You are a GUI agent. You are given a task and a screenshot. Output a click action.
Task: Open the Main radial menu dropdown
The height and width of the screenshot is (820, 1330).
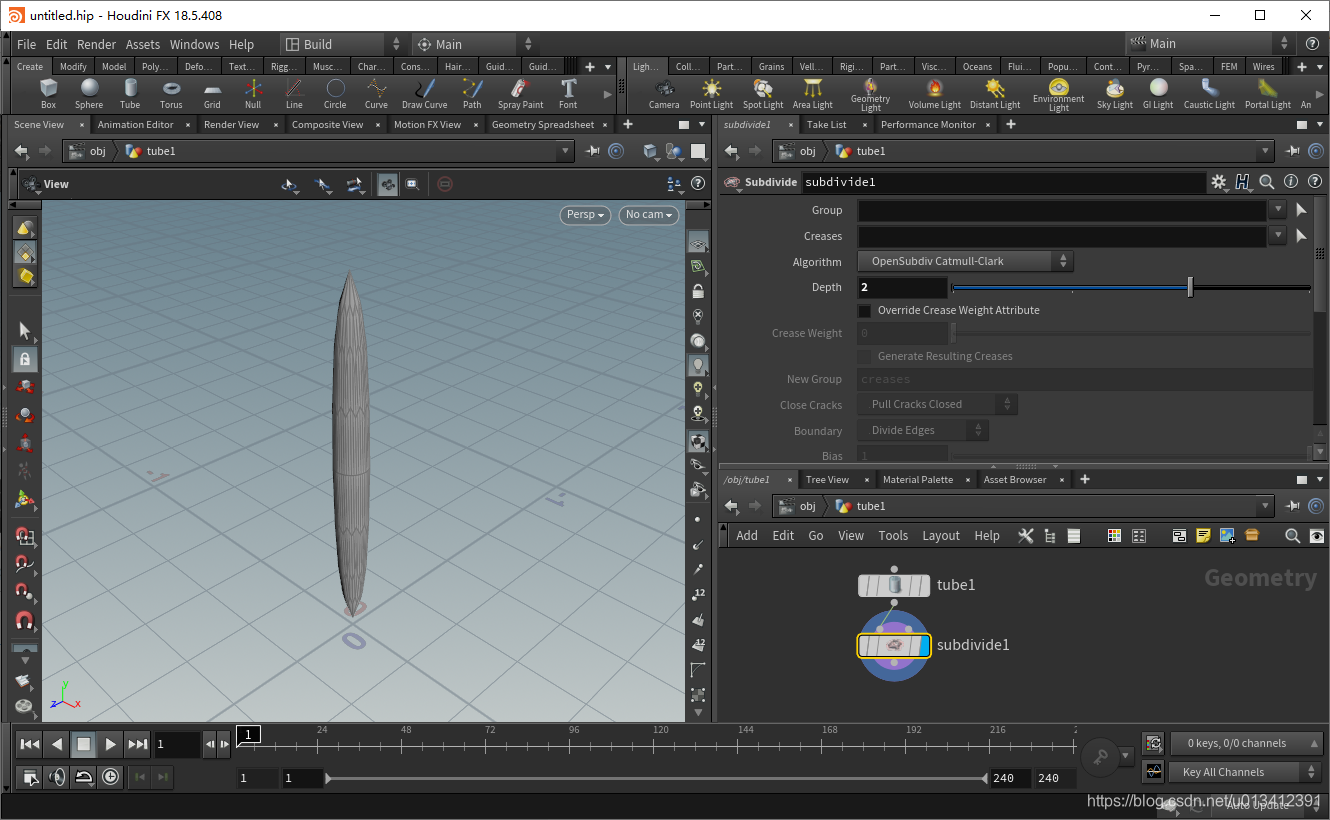[474, 44]
